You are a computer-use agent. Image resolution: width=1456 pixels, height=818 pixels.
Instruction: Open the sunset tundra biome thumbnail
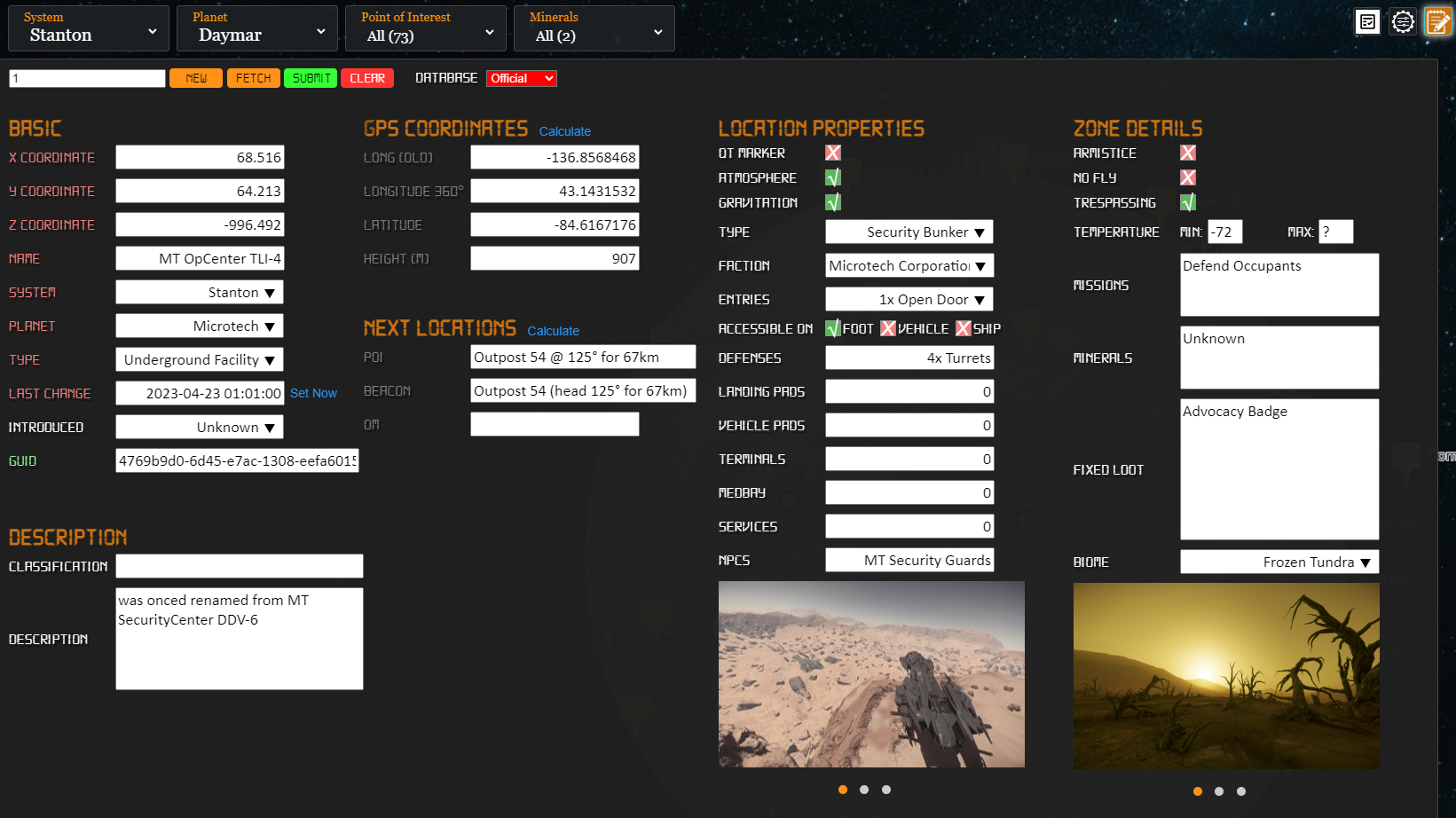point(1226,676)
